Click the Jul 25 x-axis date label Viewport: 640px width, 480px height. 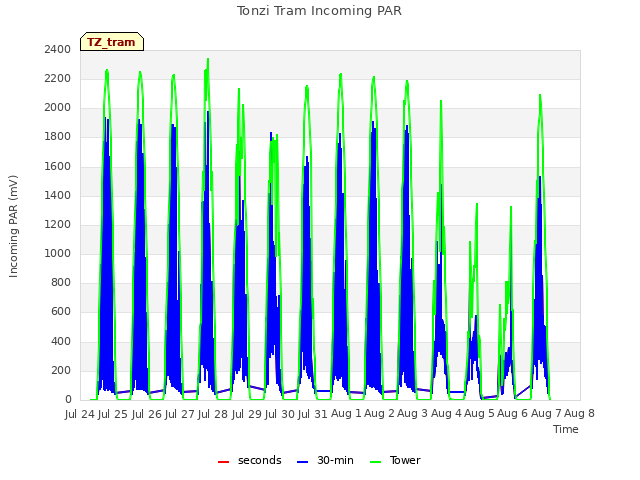tap(113, 414)
